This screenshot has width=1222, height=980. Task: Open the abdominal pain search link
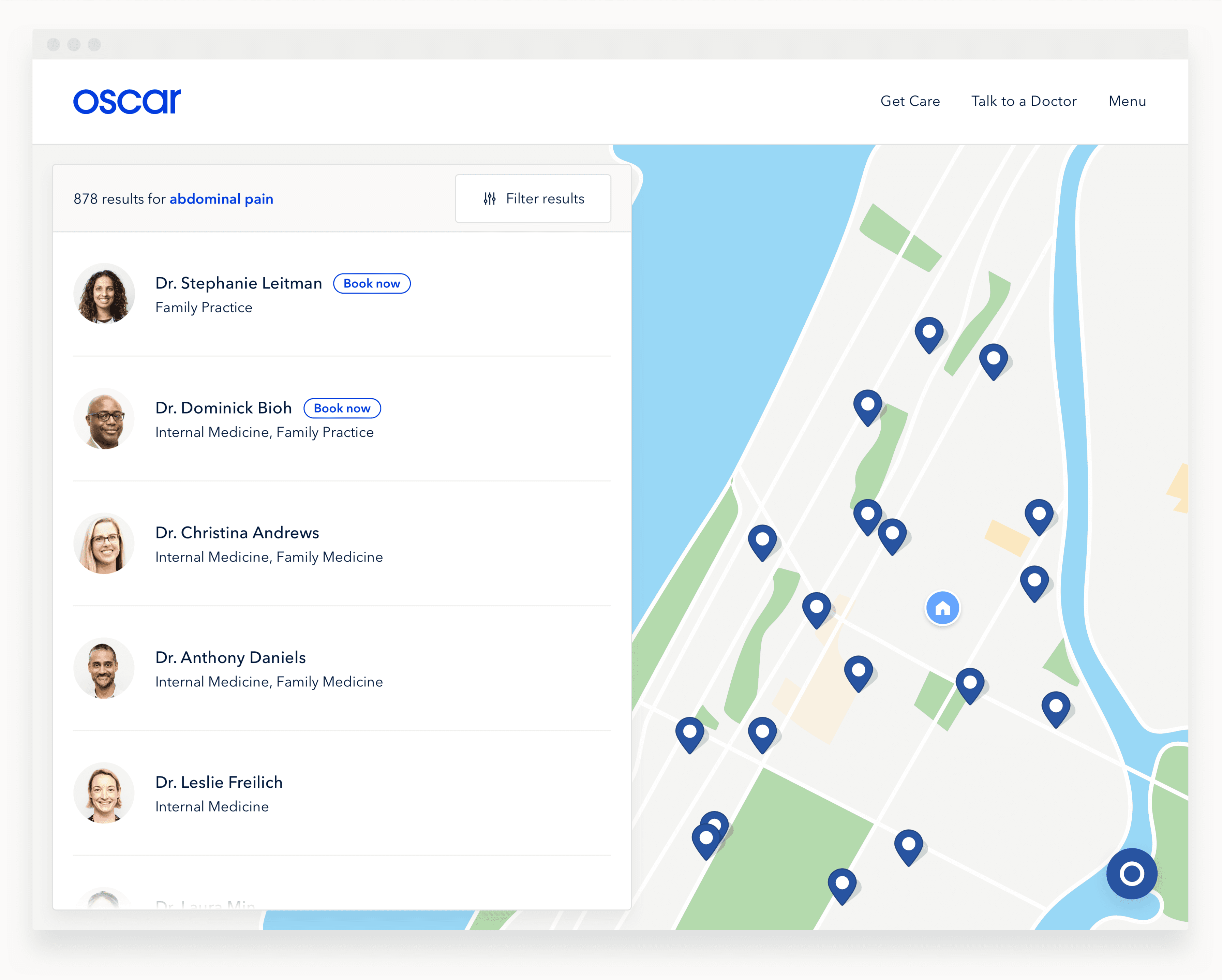click(221, 199)
